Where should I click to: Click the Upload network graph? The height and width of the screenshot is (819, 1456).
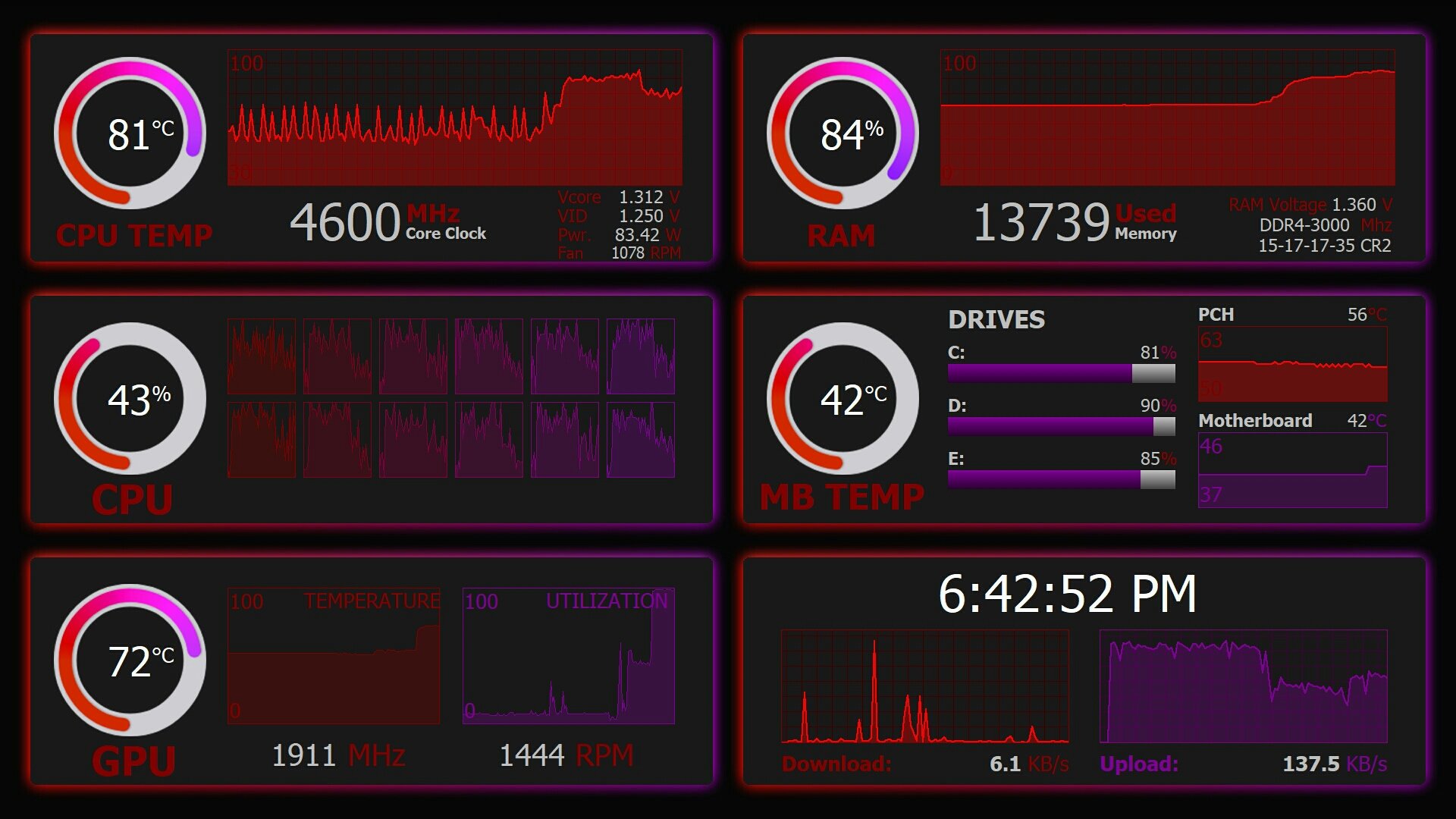(x=1244, y=686)
